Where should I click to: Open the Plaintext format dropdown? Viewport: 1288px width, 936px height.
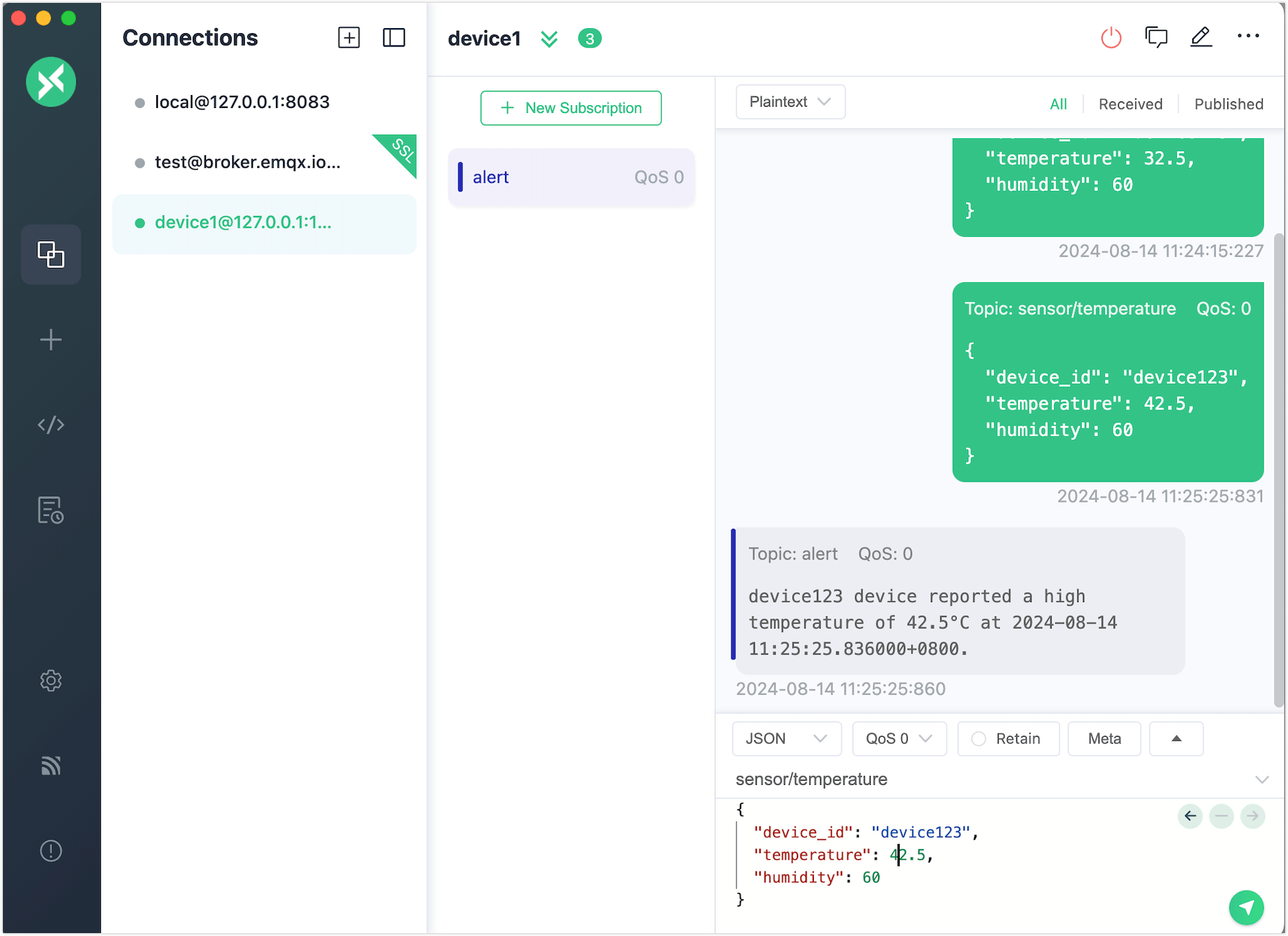point(790,102)
